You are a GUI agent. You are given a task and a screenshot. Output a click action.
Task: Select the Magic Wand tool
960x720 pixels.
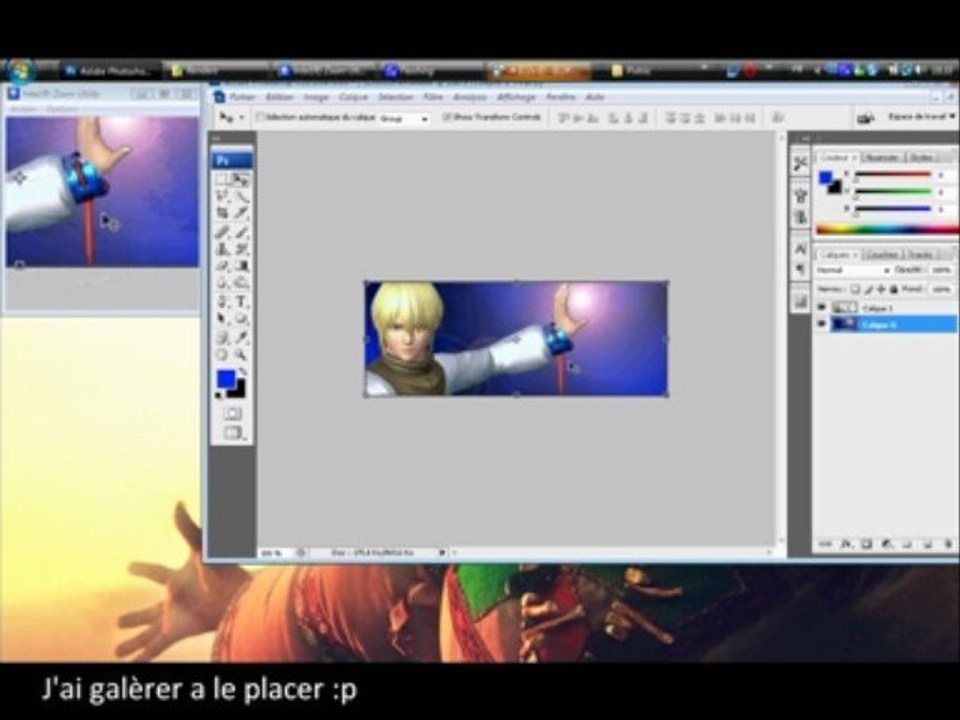[241, 197]
